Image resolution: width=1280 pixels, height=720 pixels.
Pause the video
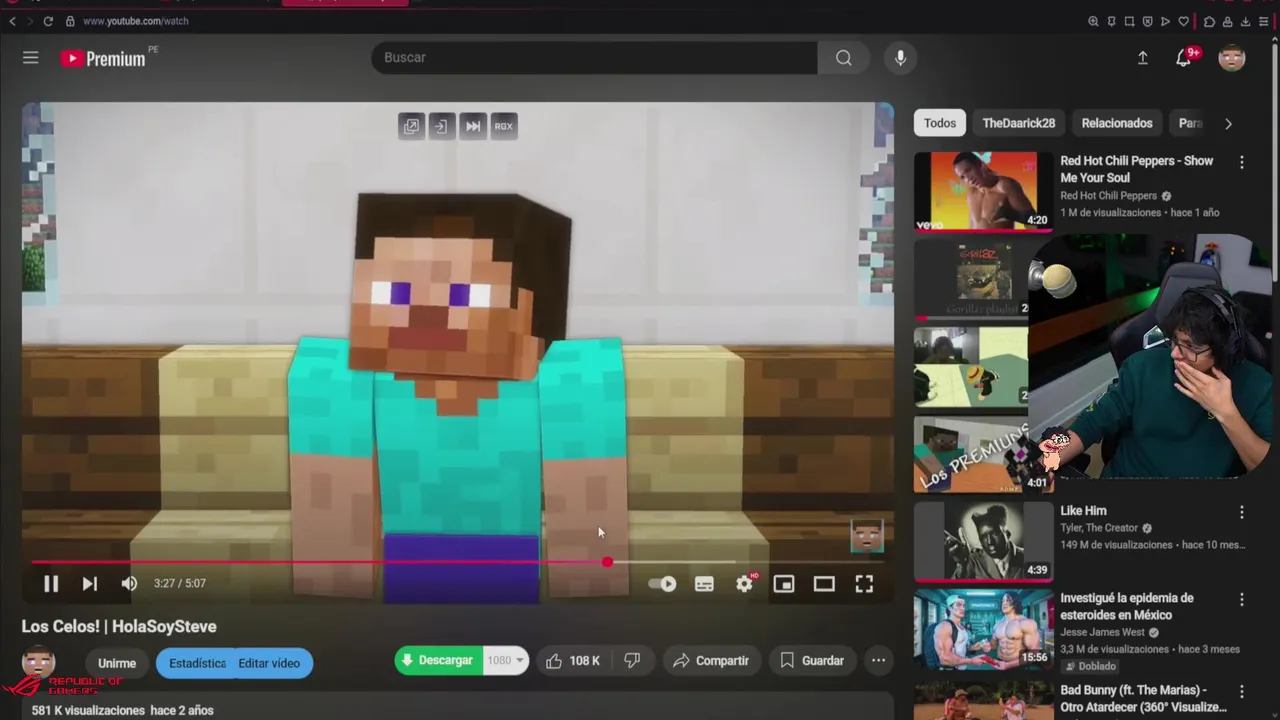(x=50, y=584)
